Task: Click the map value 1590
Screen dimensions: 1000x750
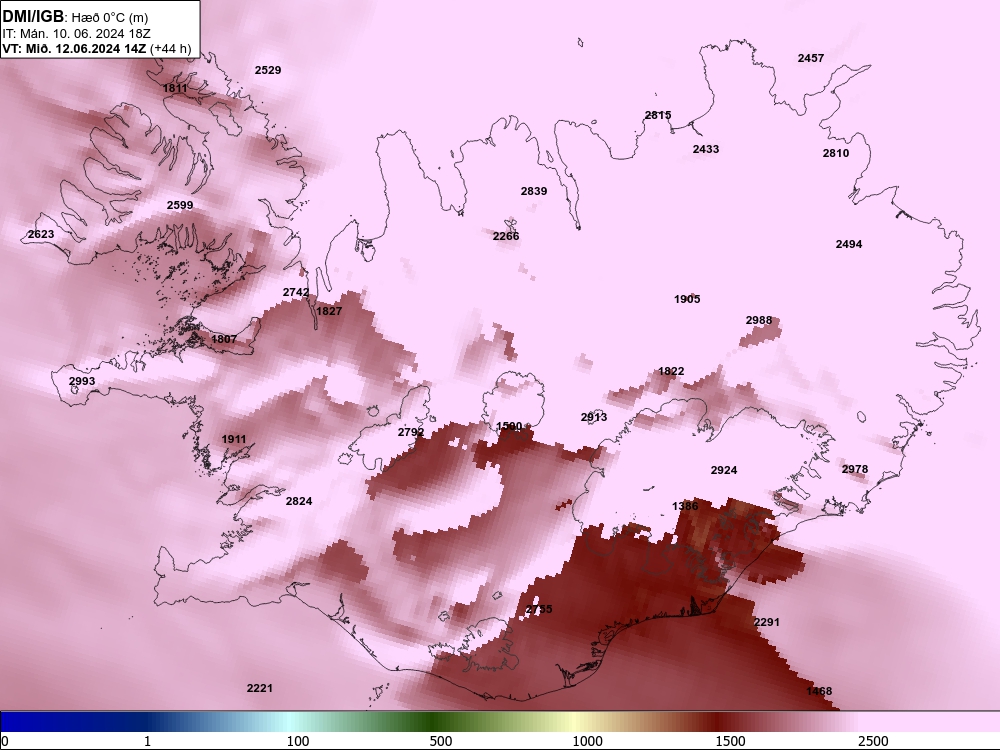Action: 509,426
